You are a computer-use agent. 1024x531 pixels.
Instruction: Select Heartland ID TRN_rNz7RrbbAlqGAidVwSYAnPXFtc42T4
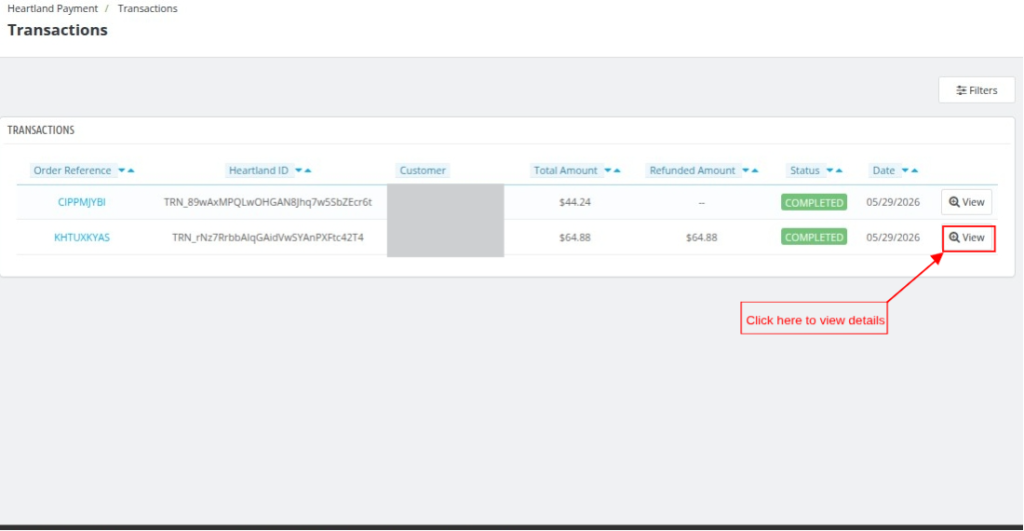268,237
